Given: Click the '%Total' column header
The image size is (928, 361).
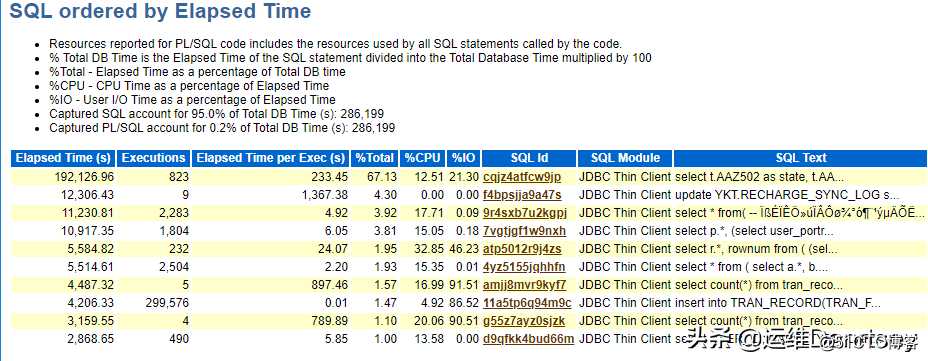Looking at the screenshot, I should click(x=374, y=158).
